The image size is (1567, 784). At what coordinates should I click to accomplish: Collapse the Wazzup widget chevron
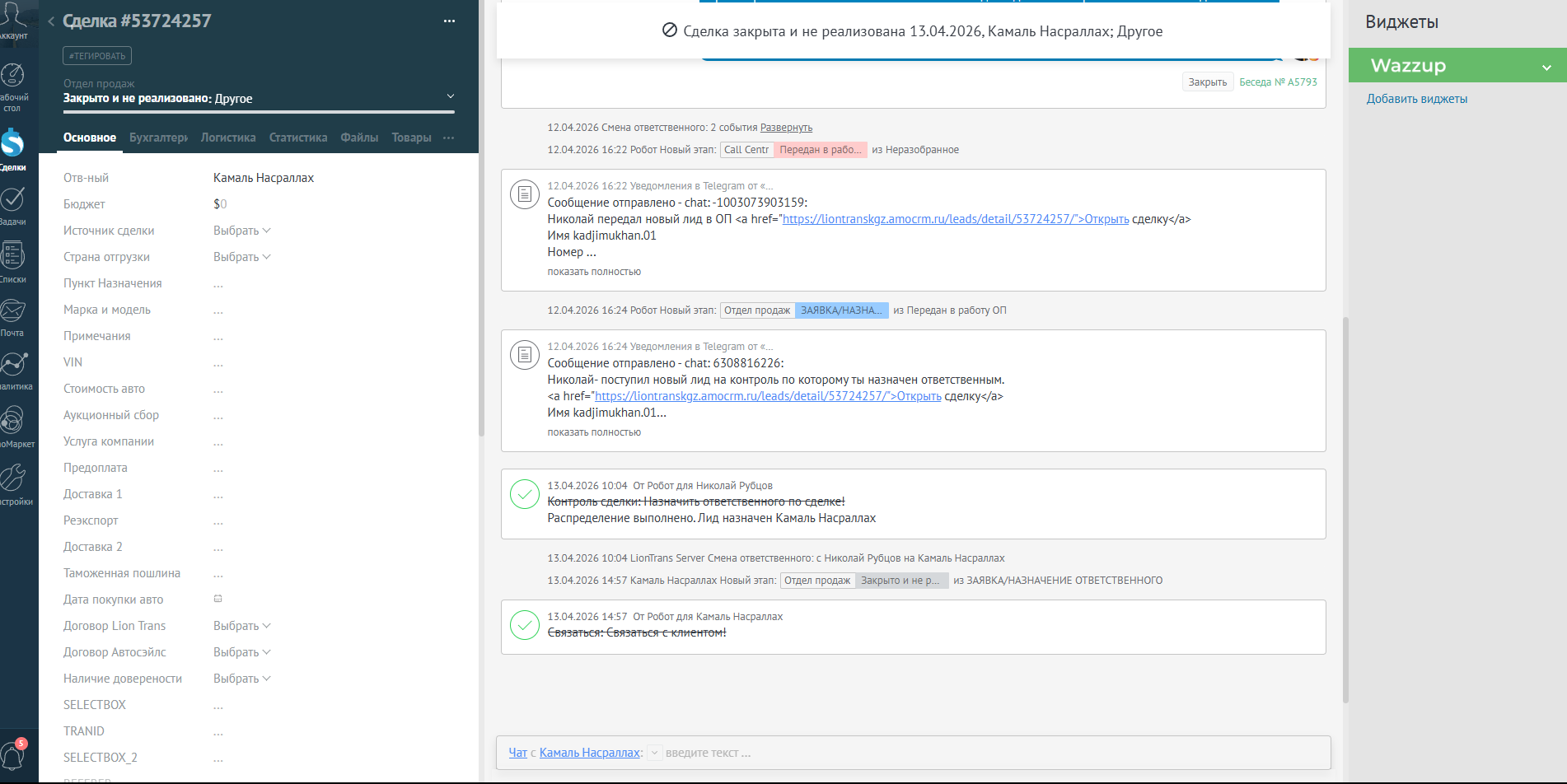click(1546, 67)
